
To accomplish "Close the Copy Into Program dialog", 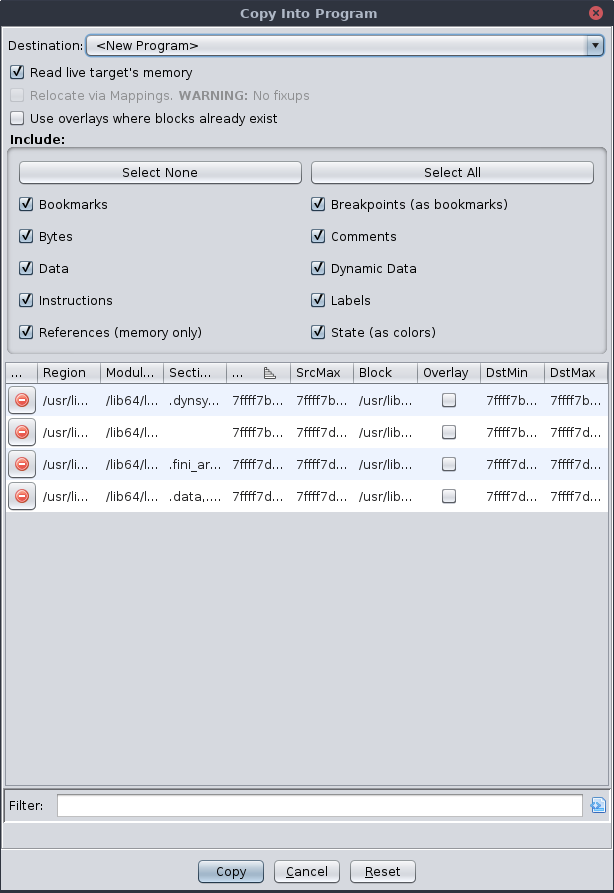I will [596, 13].
